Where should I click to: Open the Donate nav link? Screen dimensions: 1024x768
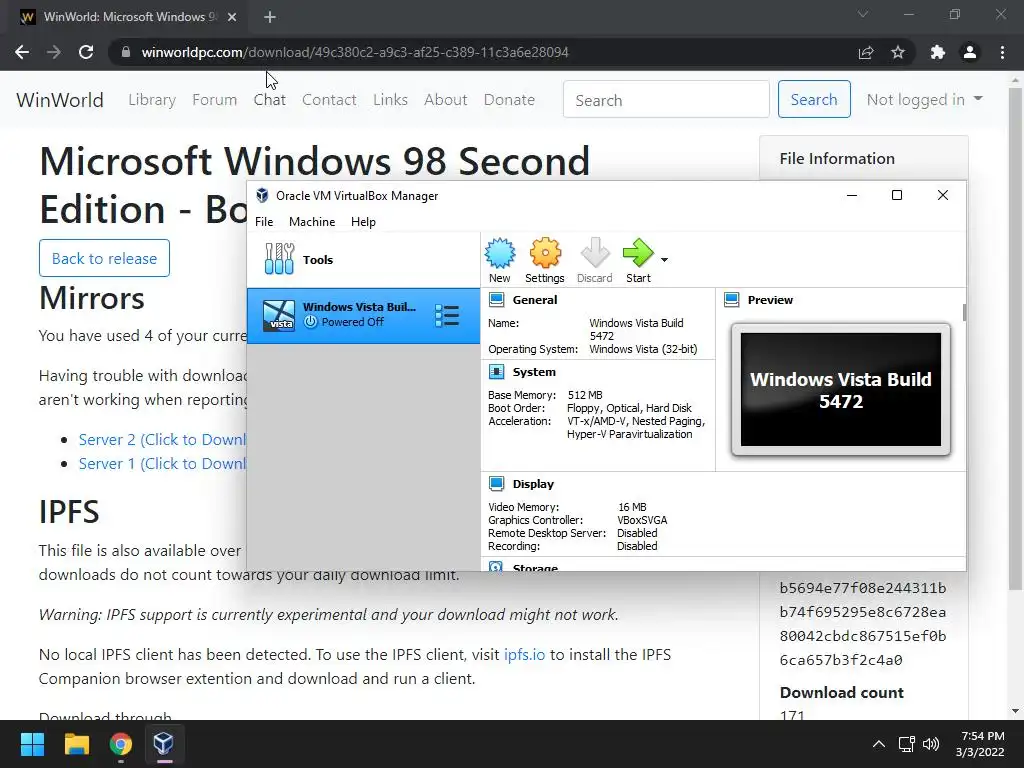click(x=509, y=100)
